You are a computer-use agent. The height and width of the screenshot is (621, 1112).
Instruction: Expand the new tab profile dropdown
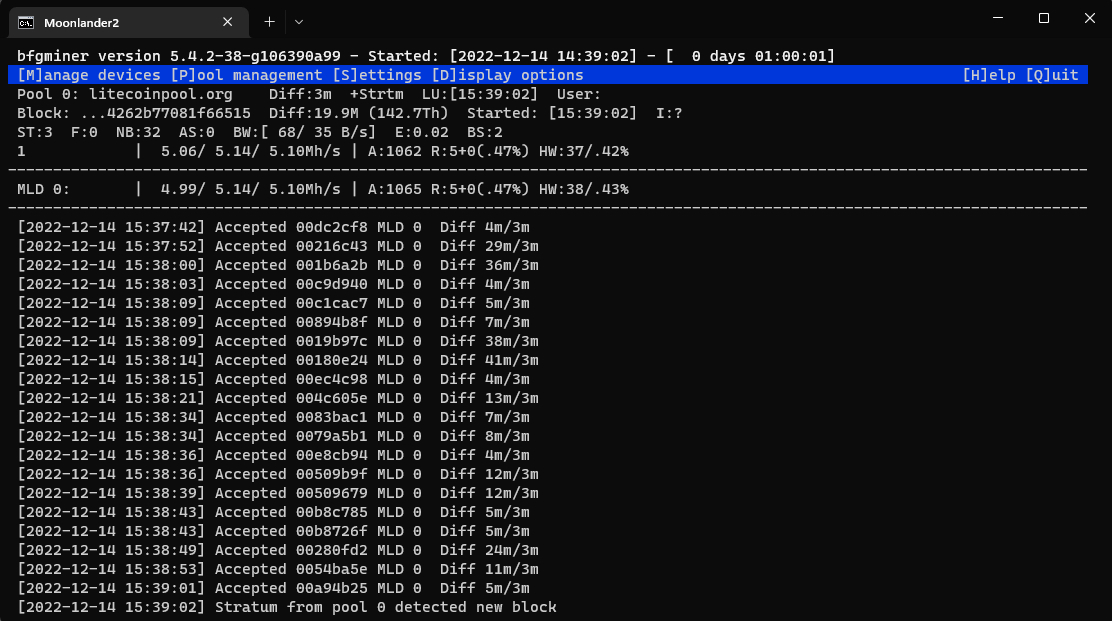click(299, 22)
